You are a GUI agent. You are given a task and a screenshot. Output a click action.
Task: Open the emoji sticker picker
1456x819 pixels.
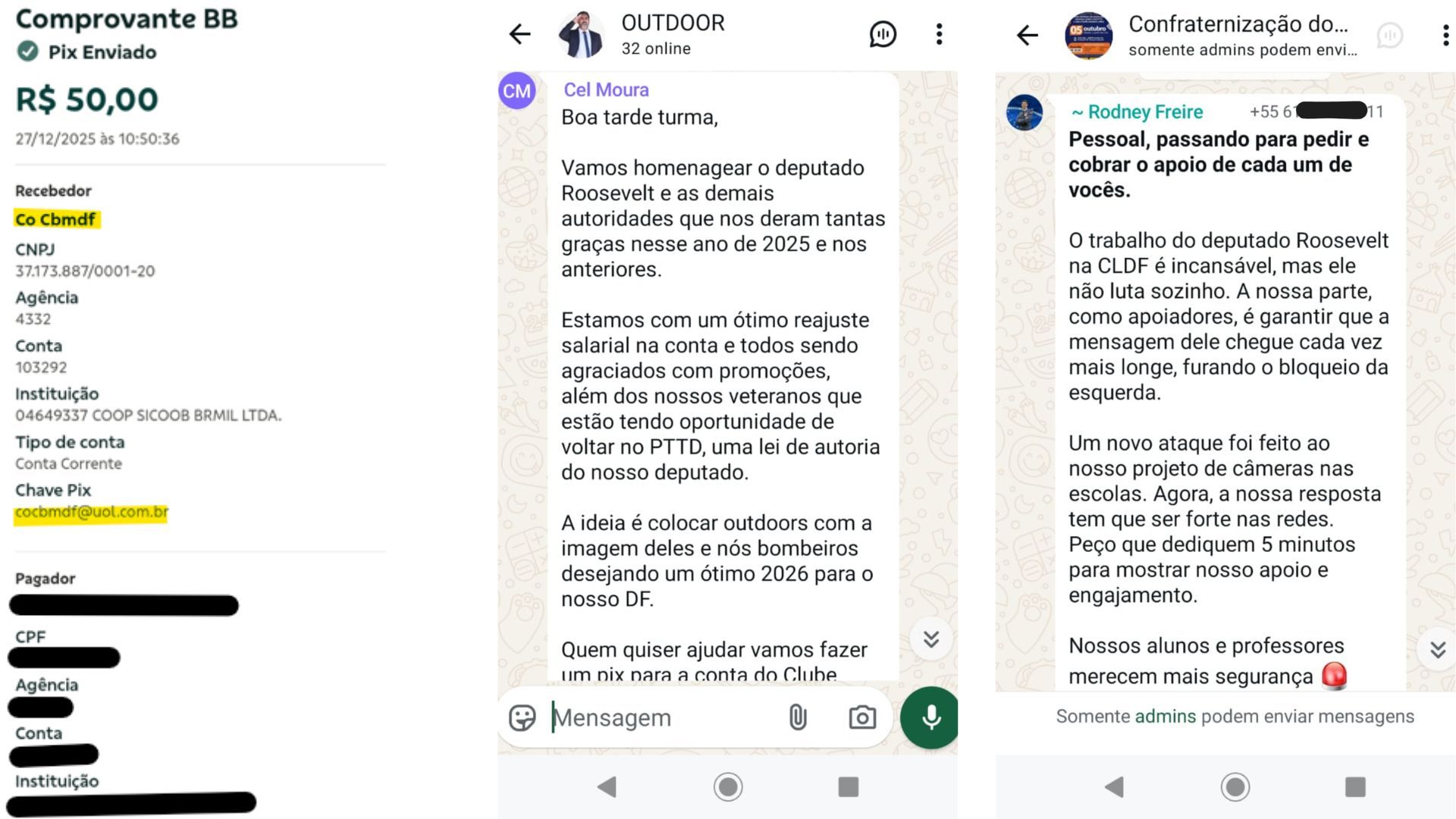(x=522, y=717)
